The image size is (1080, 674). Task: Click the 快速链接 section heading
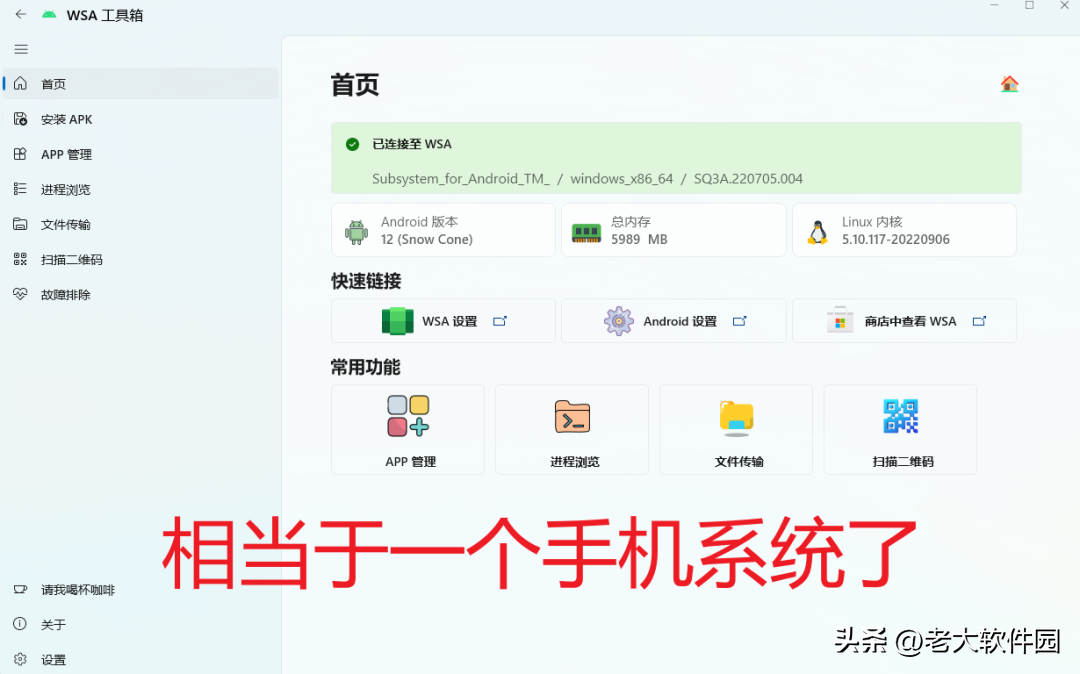366,281
